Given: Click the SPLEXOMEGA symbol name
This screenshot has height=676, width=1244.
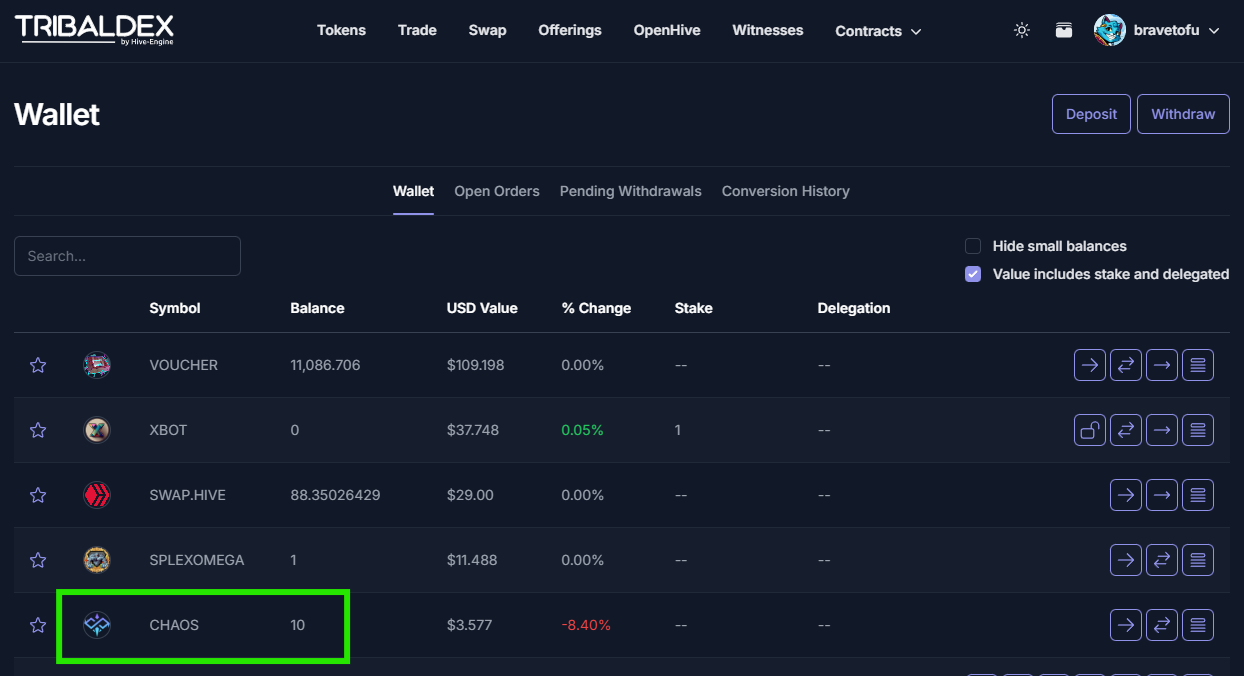Looking at the screenshot, I should tap(197, 560).
